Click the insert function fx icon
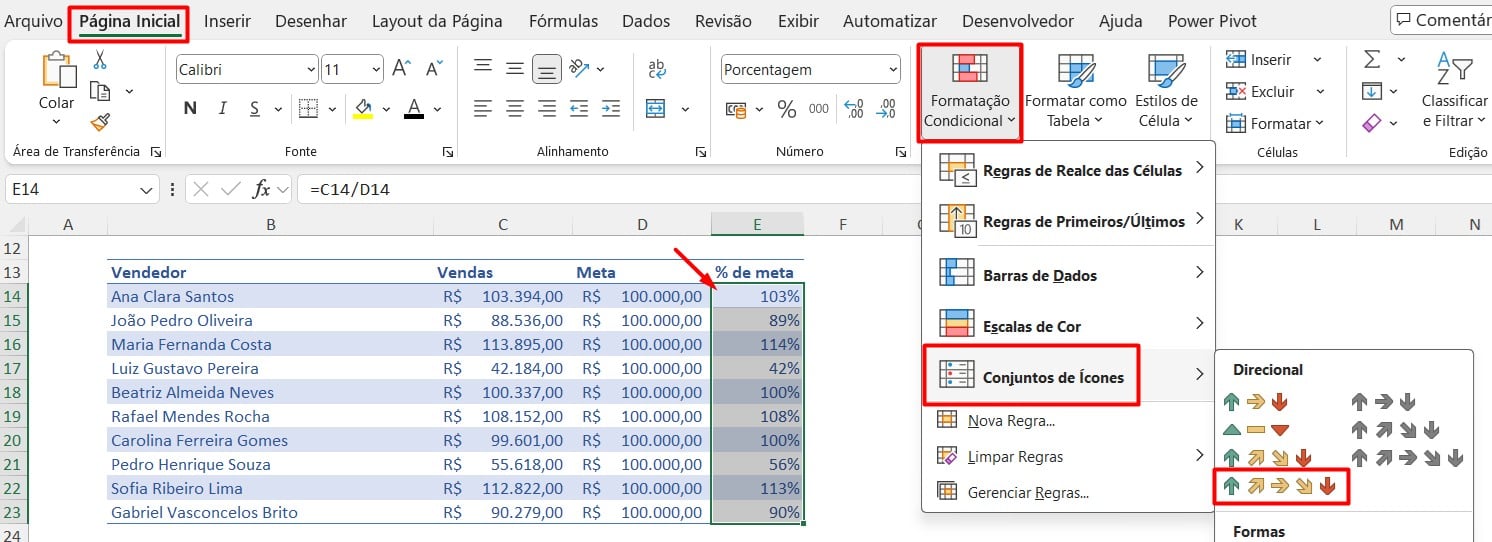The width and height of the screenshot is (1492, 542). [x=262, y=189]
